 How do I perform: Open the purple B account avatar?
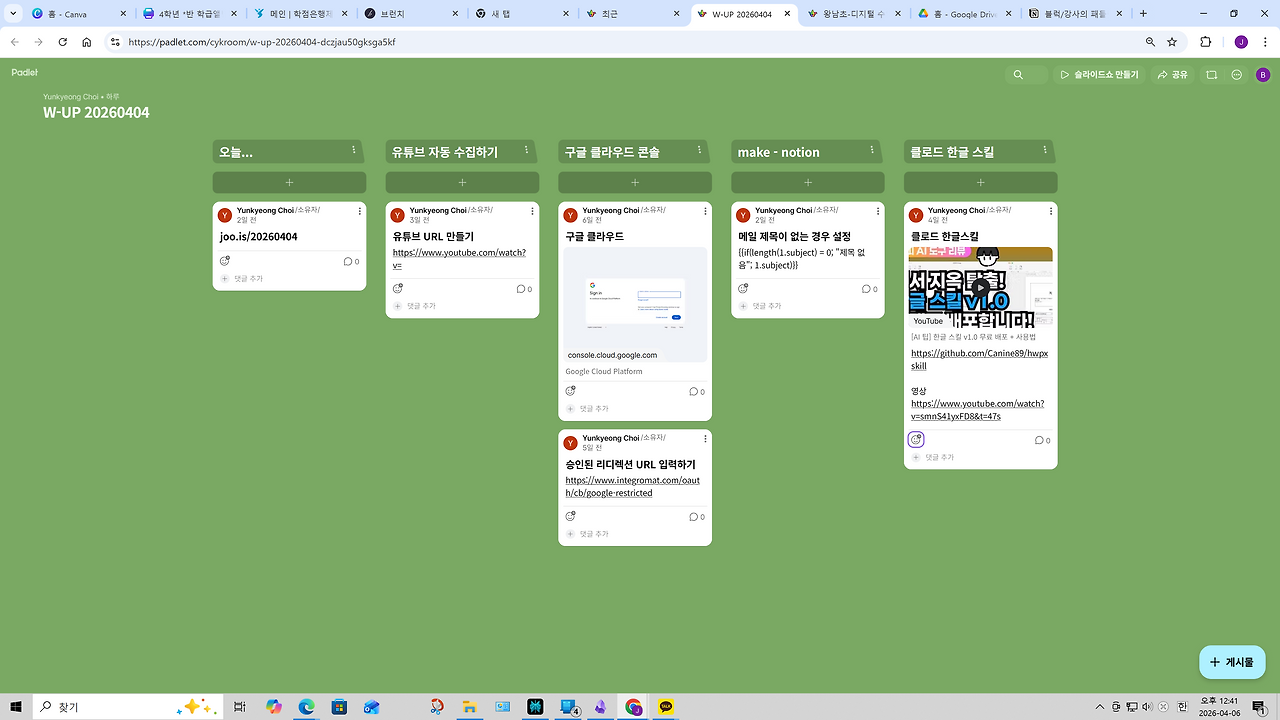[1262, 74]
